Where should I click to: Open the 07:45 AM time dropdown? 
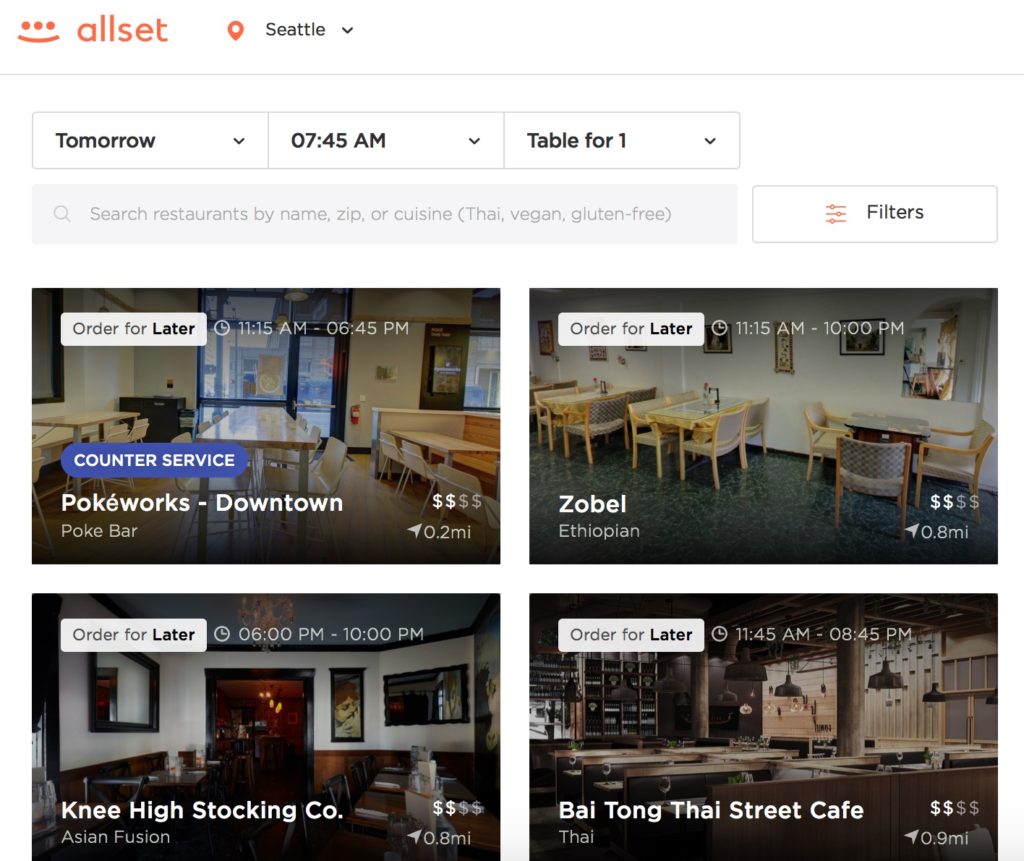pos(386,140)
